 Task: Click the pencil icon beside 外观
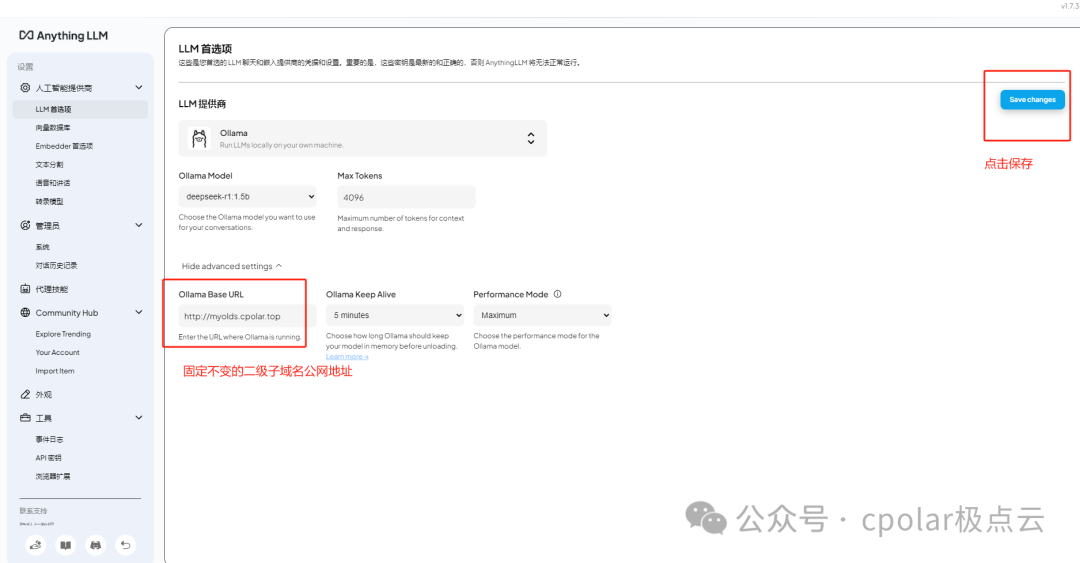(x=25, y=394)
